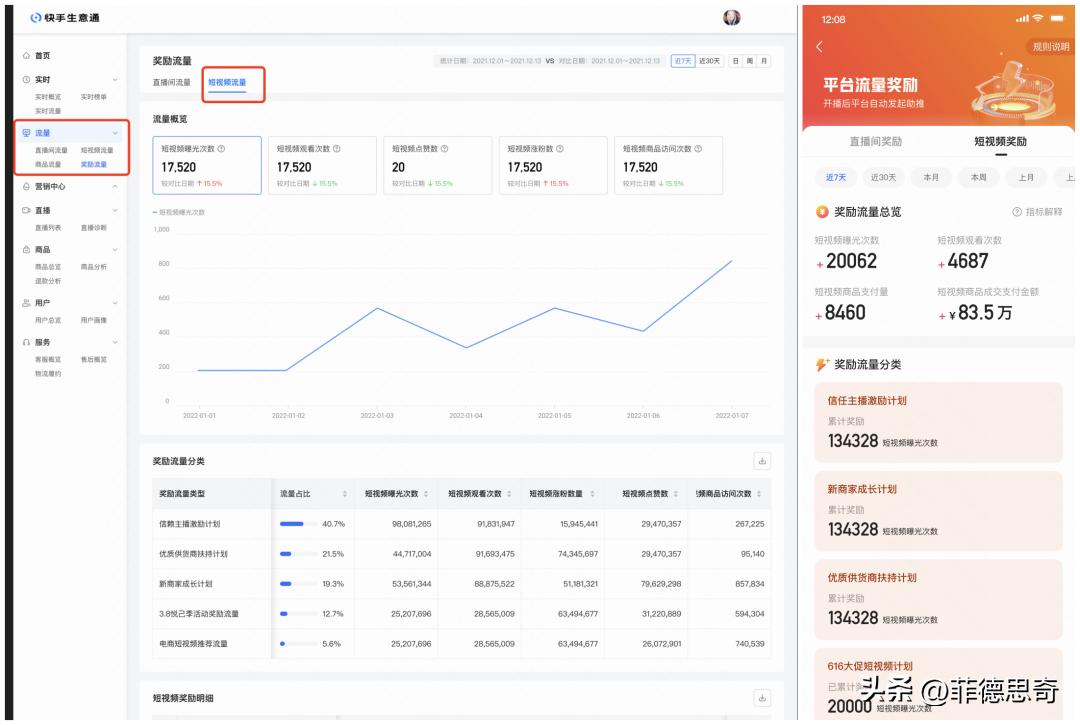This screenshot has width=1080, height=725.
Task: Click the 首页 home icon in sidebar
Action: click(x=26, y=56)
